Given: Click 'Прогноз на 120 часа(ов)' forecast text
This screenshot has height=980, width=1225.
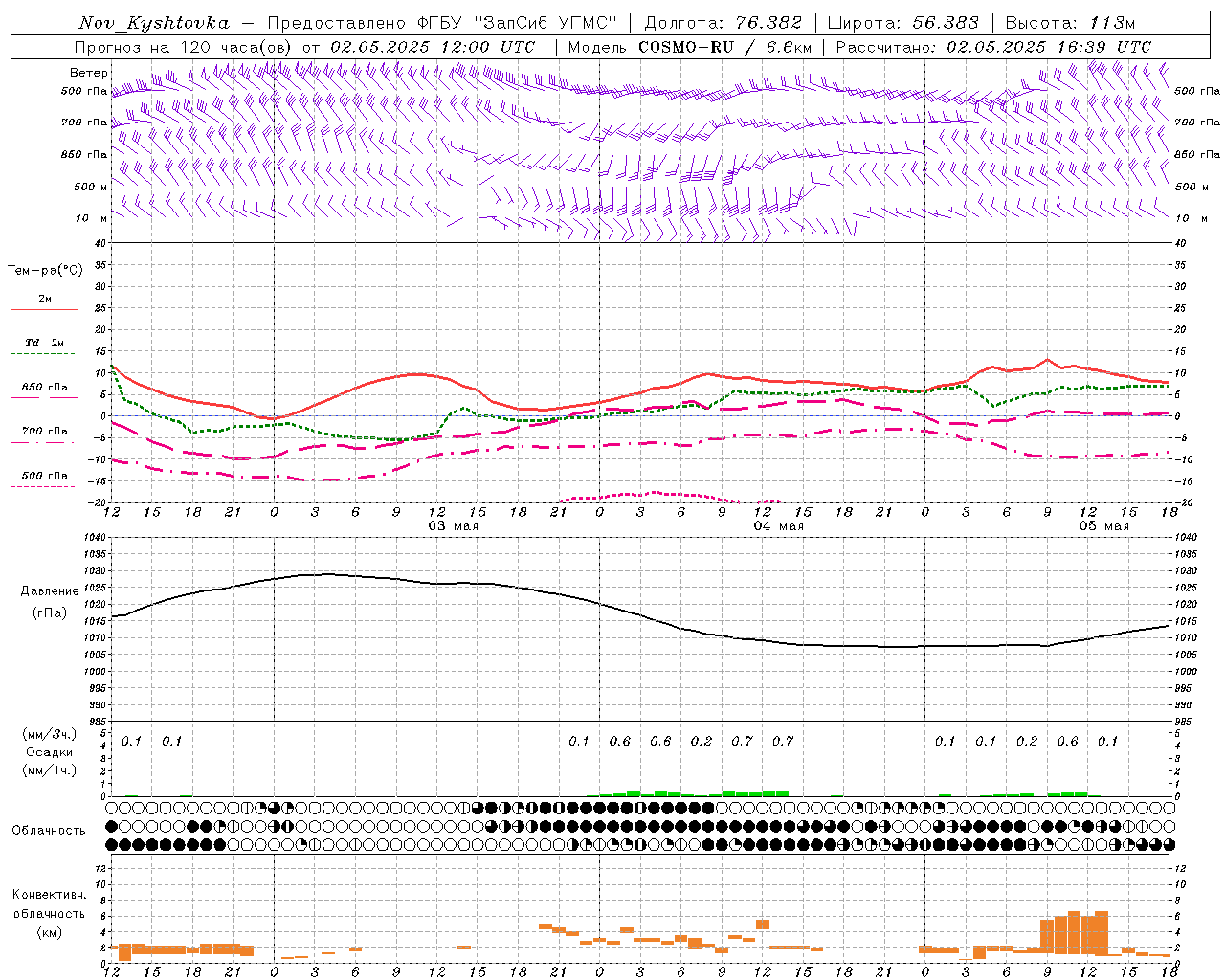Looking at the screenshot, I should coord(184,47).
